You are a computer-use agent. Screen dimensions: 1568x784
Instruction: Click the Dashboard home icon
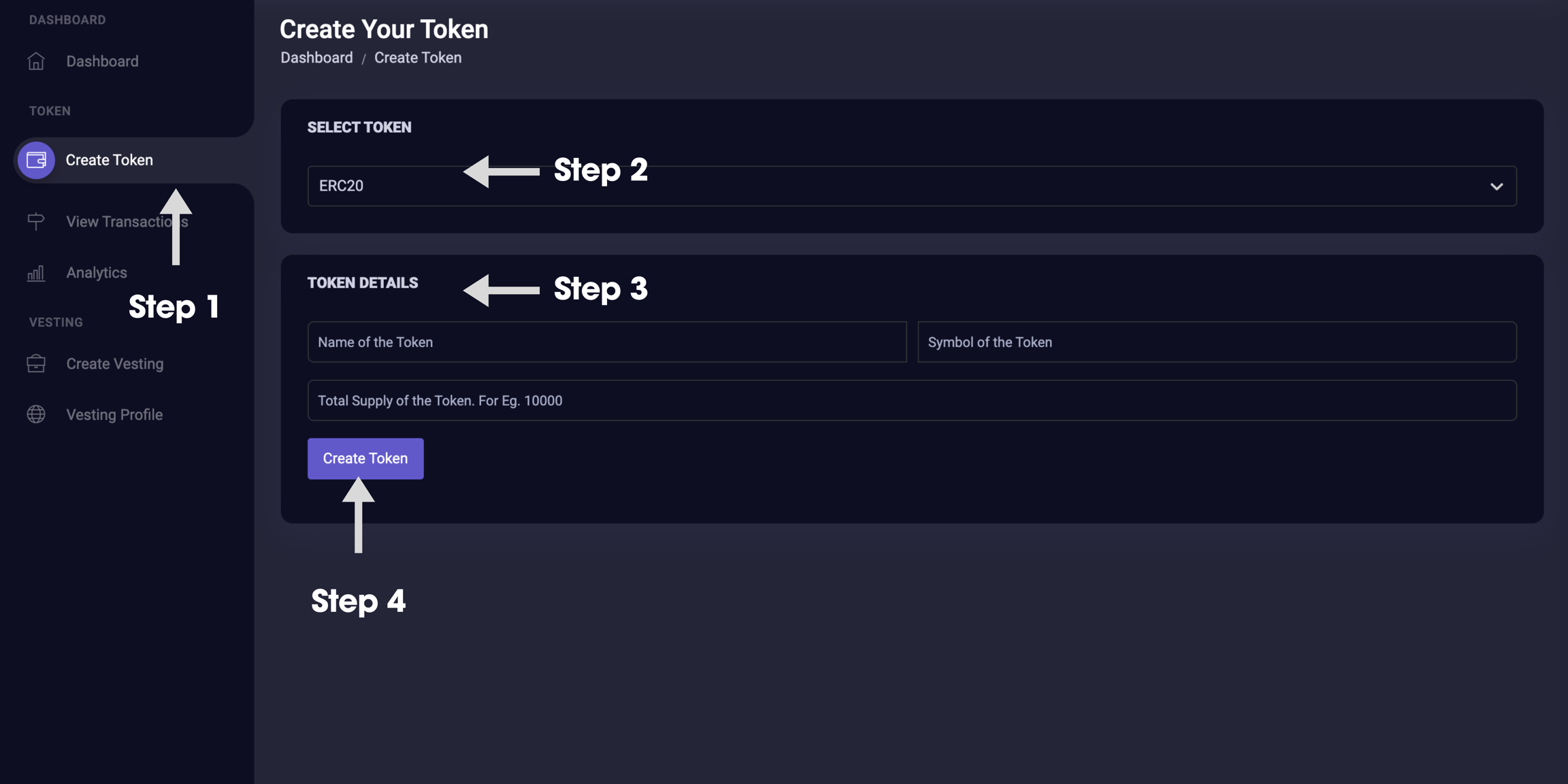pos(36,61)
